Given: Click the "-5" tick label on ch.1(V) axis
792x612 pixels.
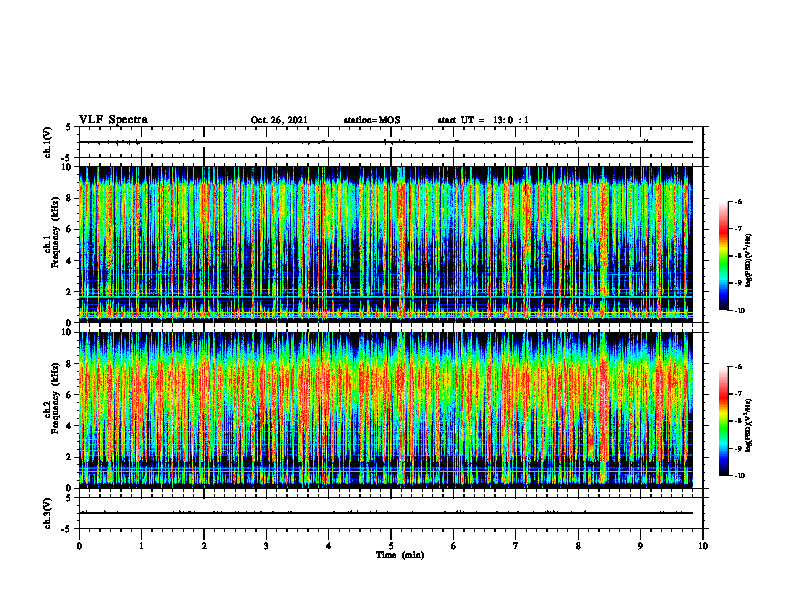Looking at the screenshot, I should coord(67,158).
